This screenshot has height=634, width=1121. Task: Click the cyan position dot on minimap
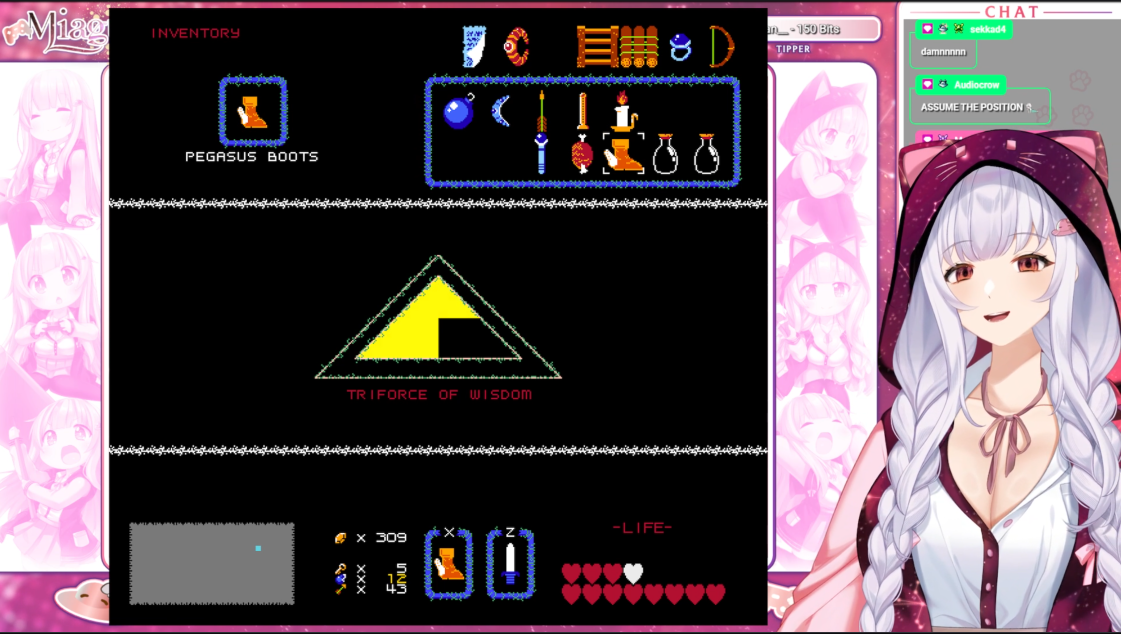(x=258, y=548)
